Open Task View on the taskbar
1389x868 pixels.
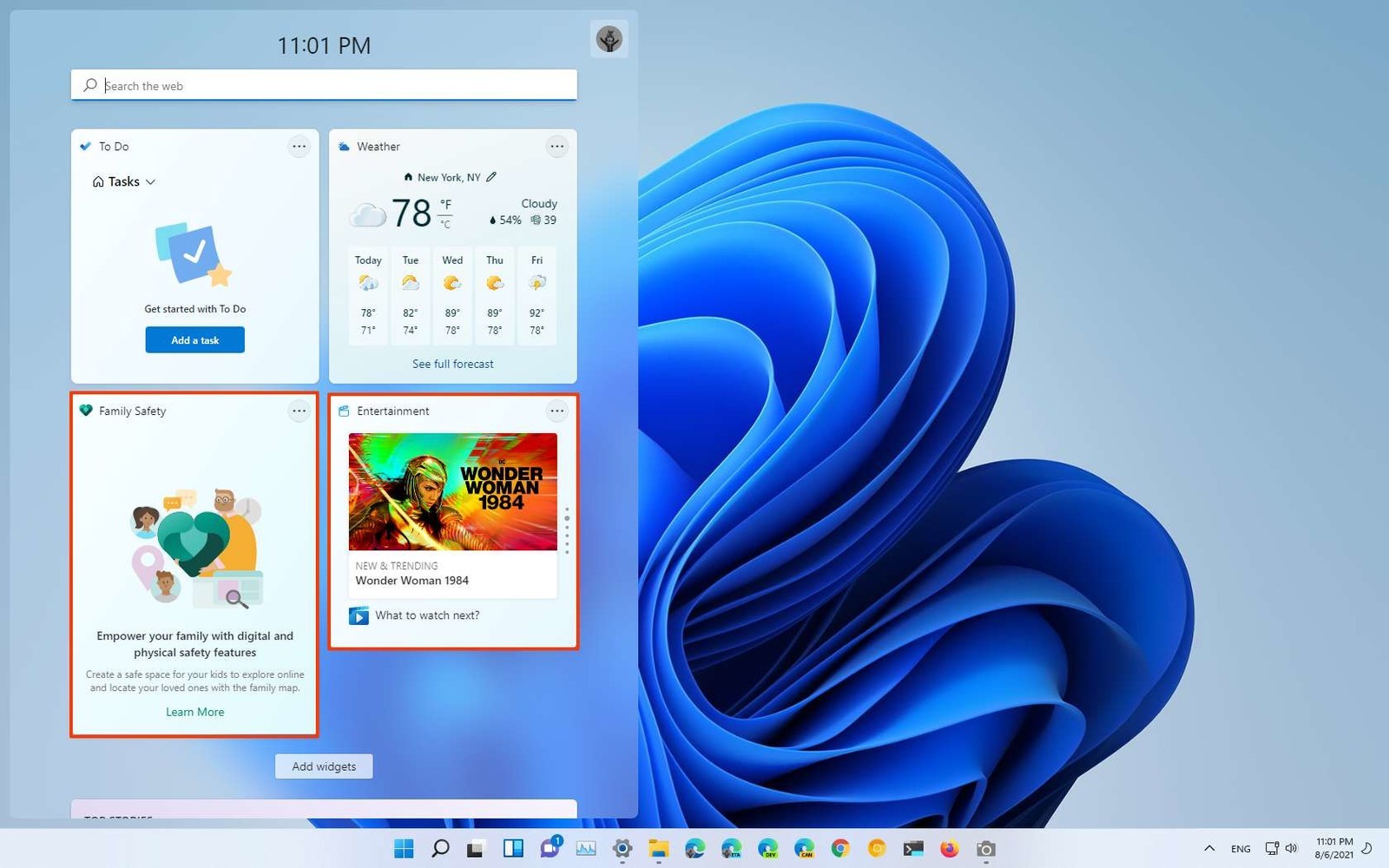(476, 848)
